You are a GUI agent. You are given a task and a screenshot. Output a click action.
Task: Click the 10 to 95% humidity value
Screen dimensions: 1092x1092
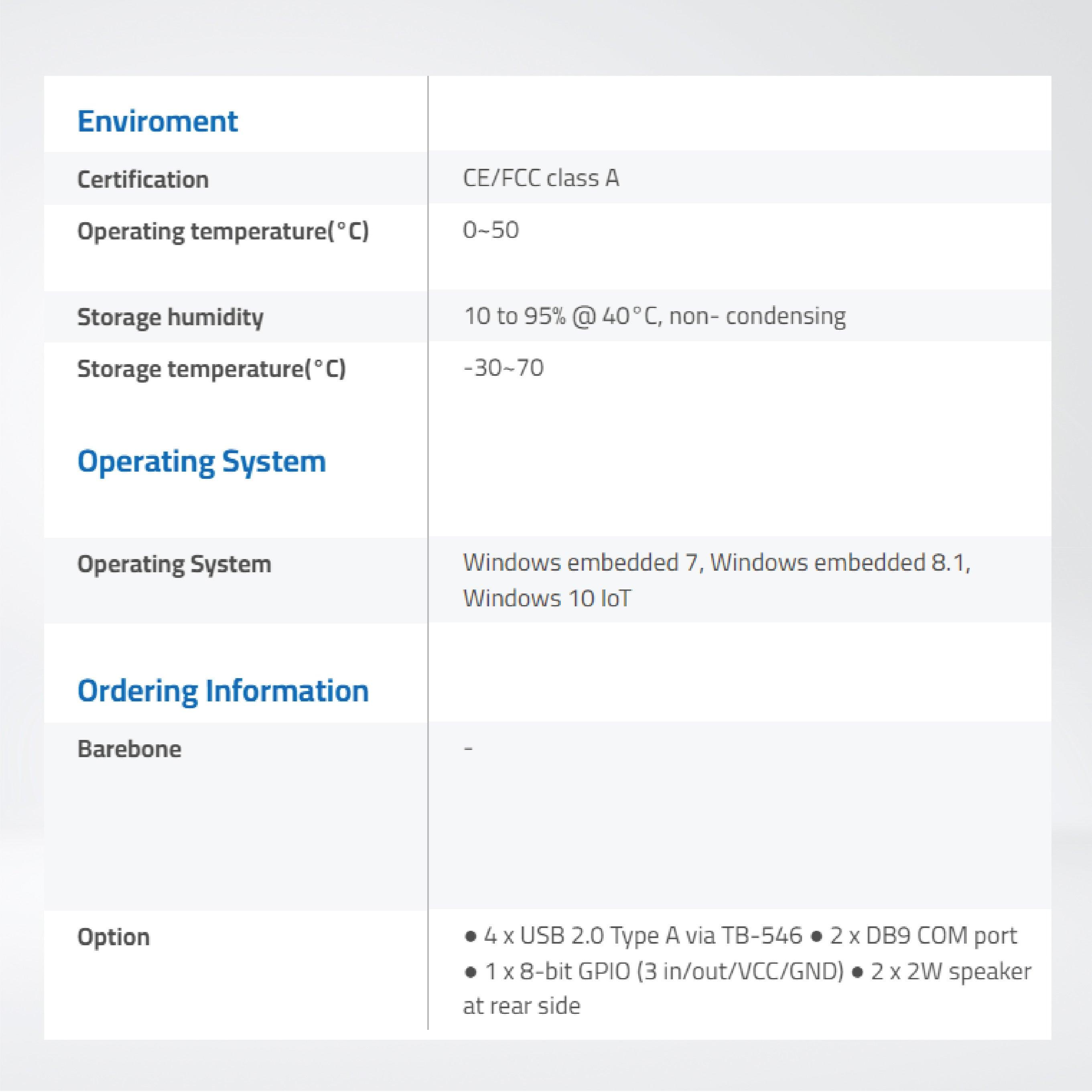655,316
